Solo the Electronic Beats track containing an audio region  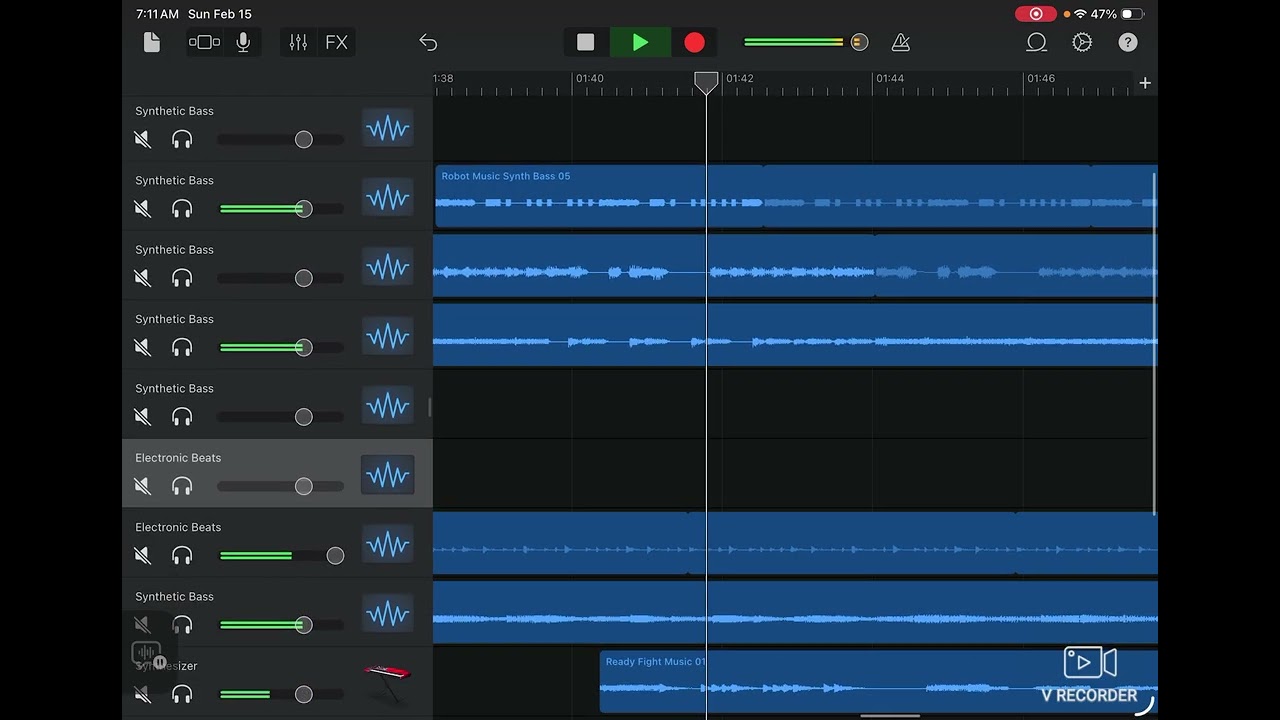[x=182, y=555]
